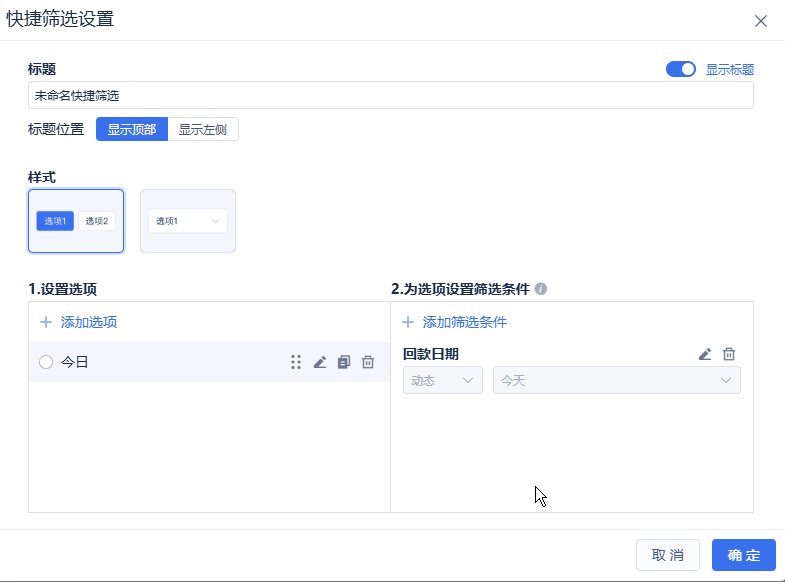Choose the dropdown style thumbnail
This screenshot has width=785, height=582.
[188, 221]
